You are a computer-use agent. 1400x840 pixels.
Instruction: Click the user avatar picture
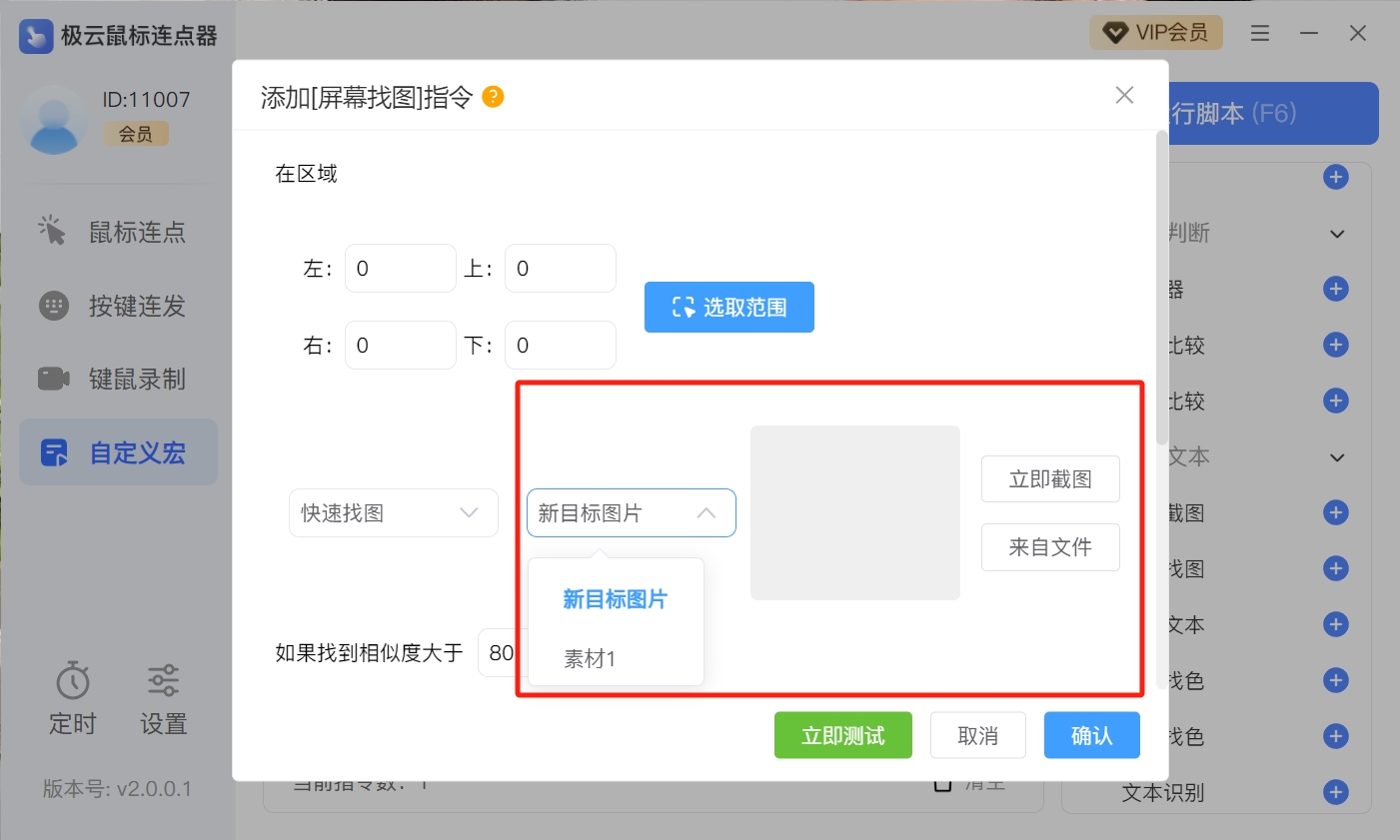[54, 120]
